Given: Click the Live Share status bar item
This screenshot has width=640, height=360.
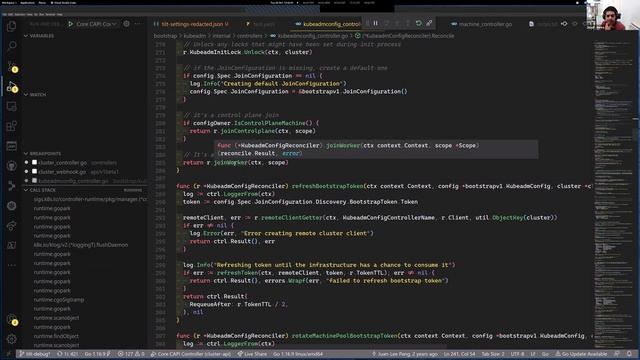Looking at the screenshot, I should [252, 354].
